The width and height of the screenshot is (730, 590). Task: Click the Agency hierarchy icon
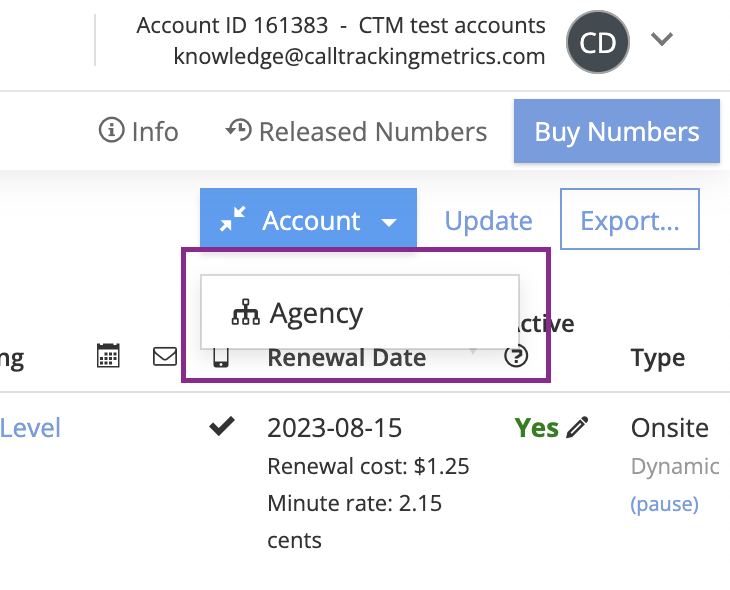point(245,312)
